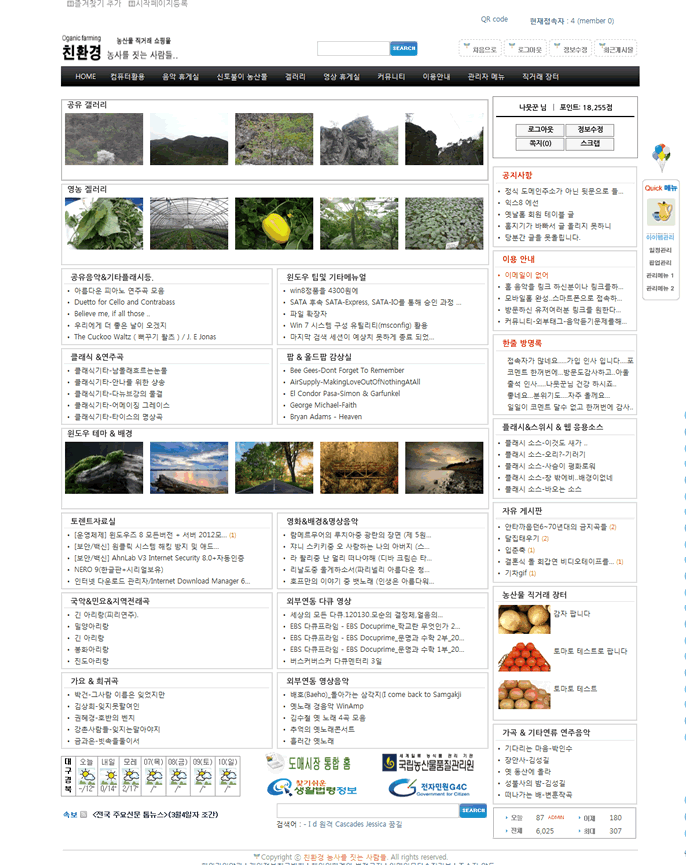The image size is (686, 865).
Task: Toggle the checkbox next to 속보
Action: click(x=84, y=814)
